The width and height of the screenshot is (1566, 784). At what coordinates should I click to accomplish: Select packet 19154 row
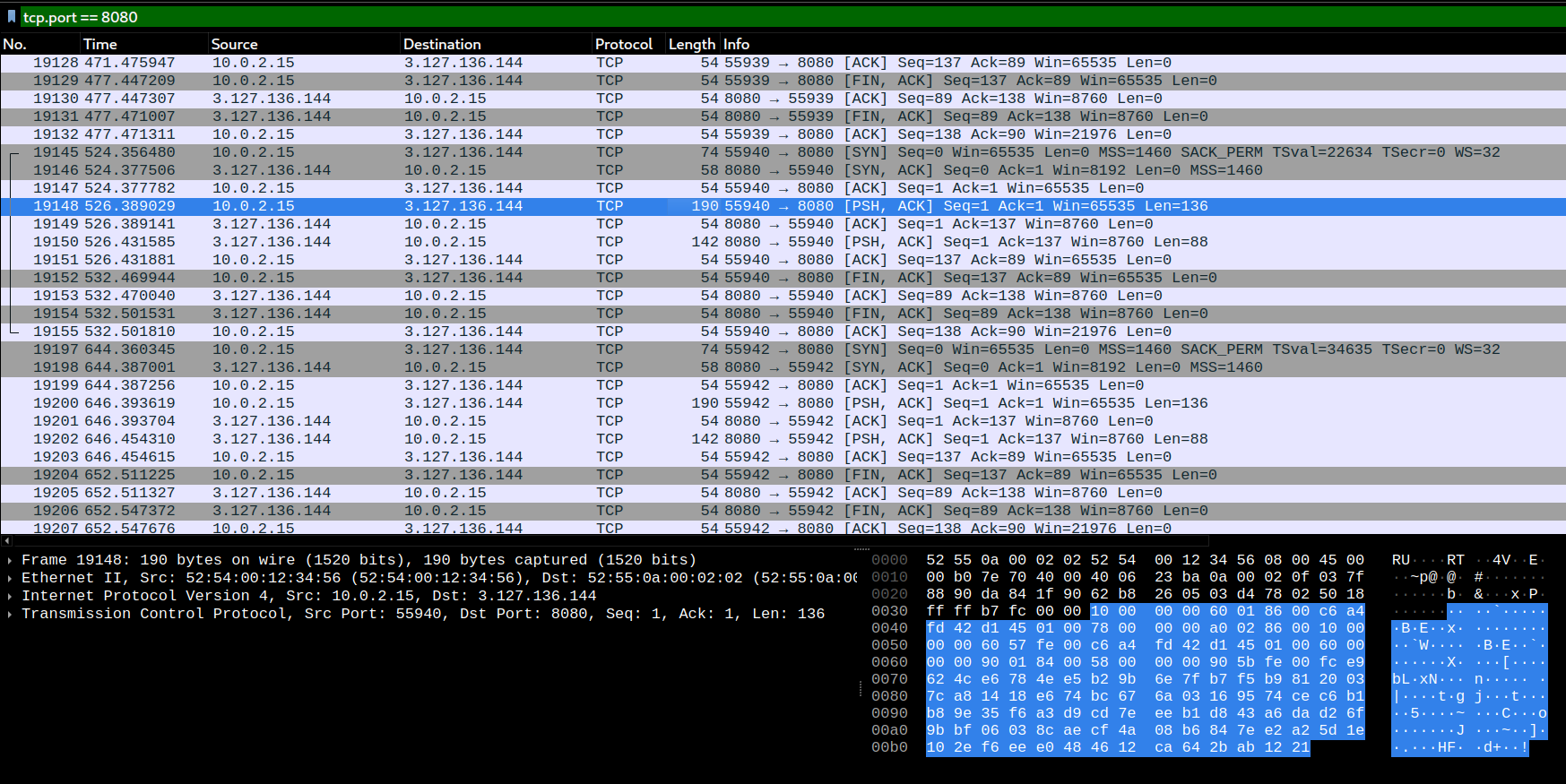click(x=783, y=314)
